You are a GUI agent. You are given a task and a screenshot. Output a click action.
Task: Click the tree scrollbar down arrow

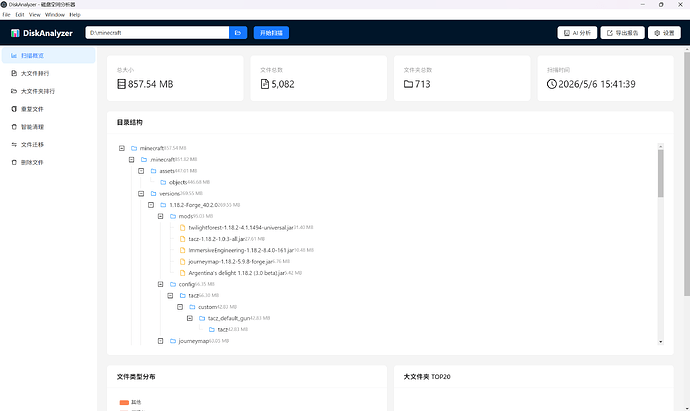coord(661,341)
